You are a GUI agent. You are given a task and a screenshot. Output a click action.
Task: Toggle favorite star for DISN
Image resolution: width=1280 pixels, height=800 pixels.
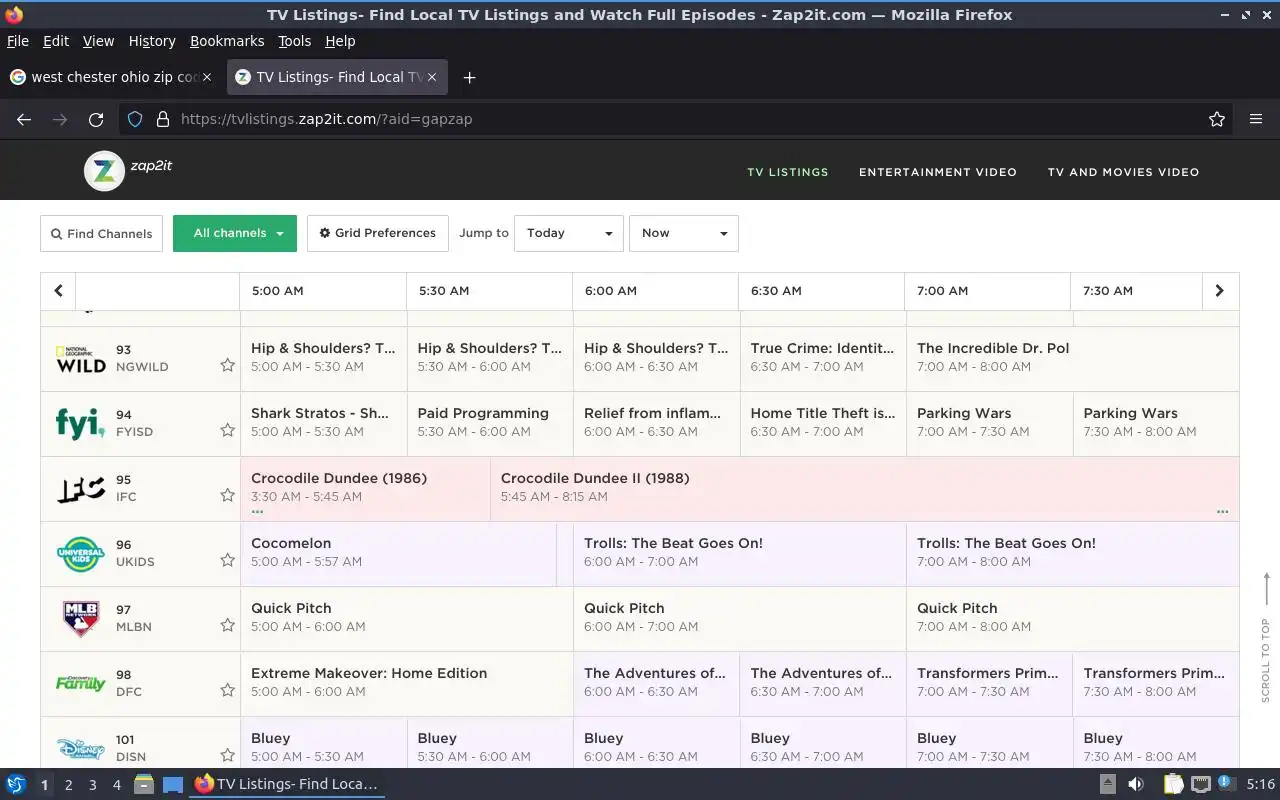(x=227, y=755)
